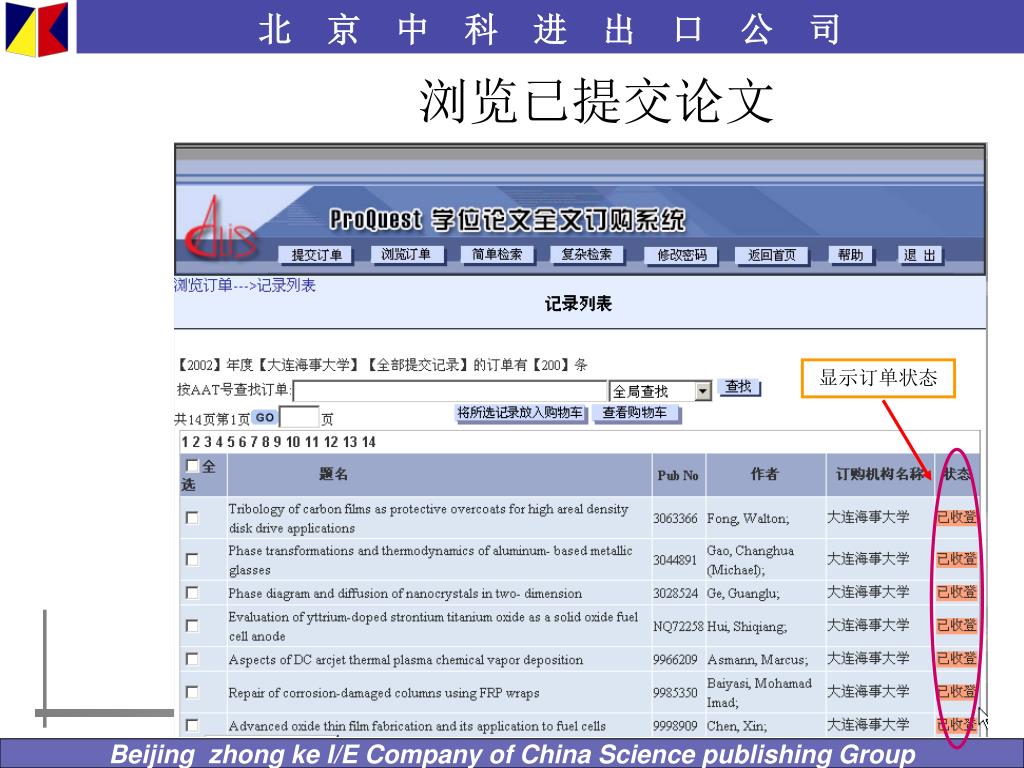Go to page 10 link

(293, 442)
